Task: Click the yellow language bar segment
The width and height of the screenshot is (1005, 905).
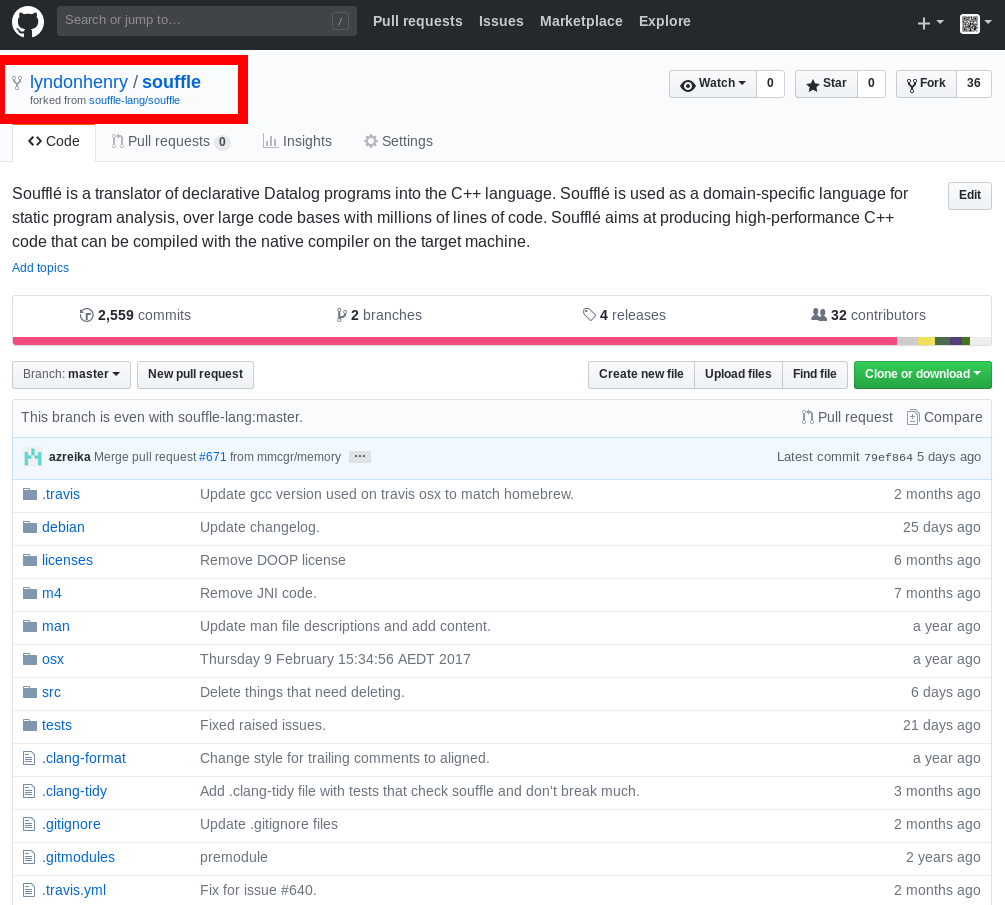Action: pos(926,341)
